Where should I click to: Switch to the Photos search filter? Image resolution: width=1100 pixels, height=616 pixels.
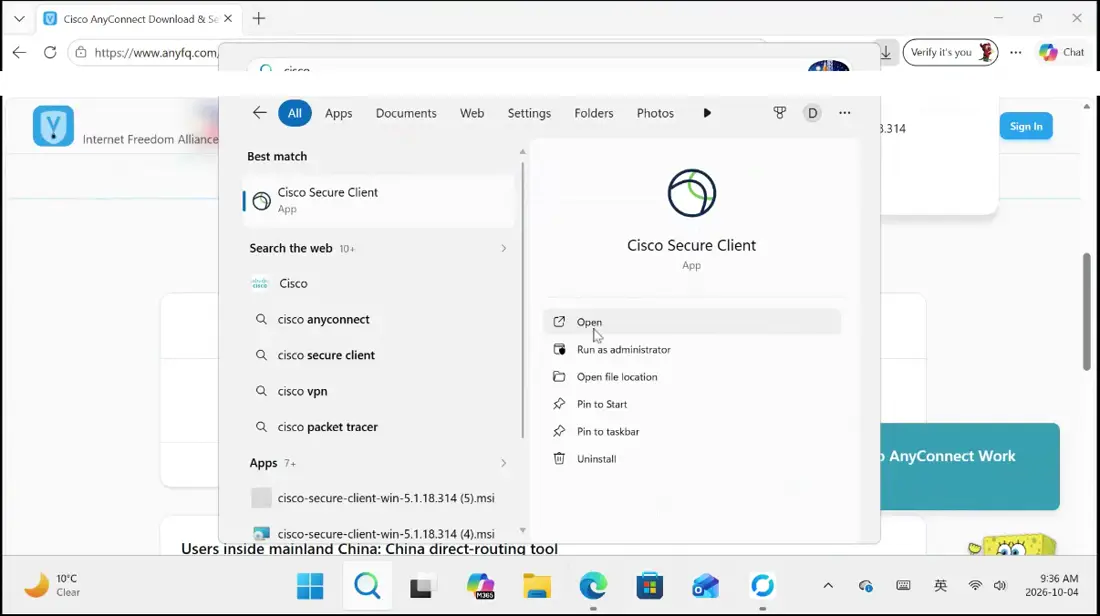coord(655,113)
